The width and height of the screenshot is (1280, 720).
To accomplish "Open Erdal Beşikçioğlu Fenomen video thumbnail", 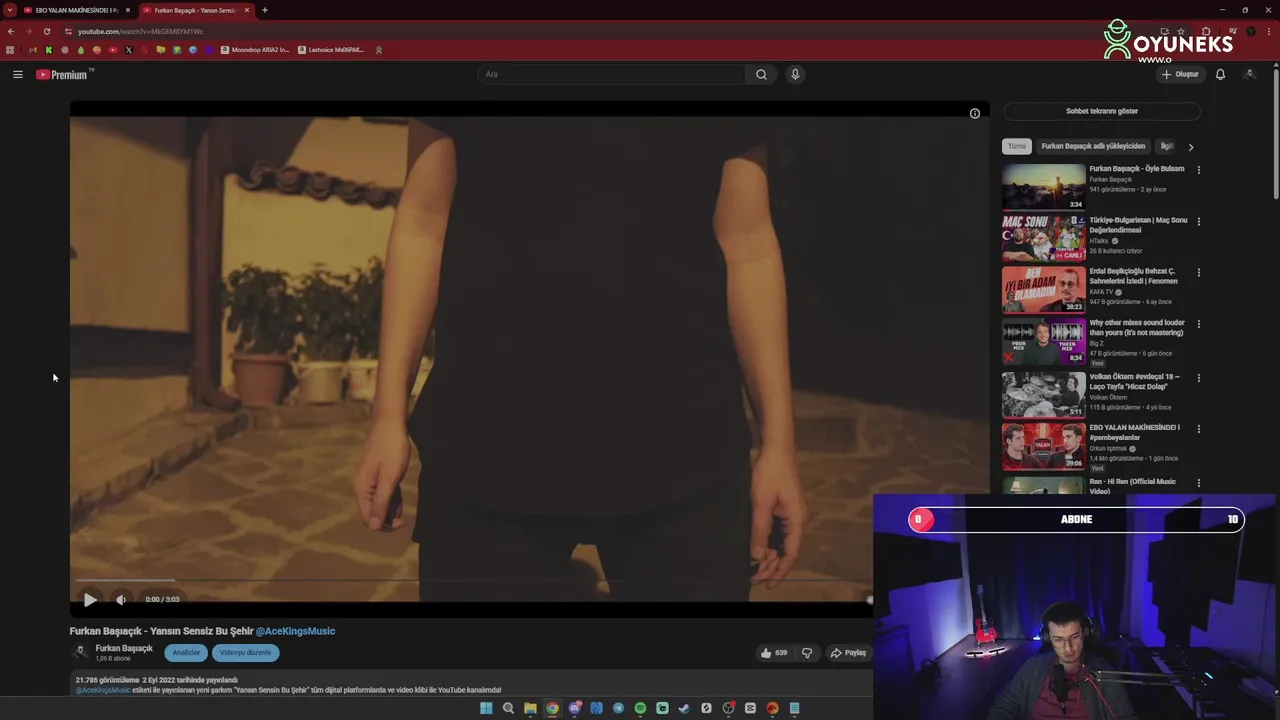I will 1044,290.
